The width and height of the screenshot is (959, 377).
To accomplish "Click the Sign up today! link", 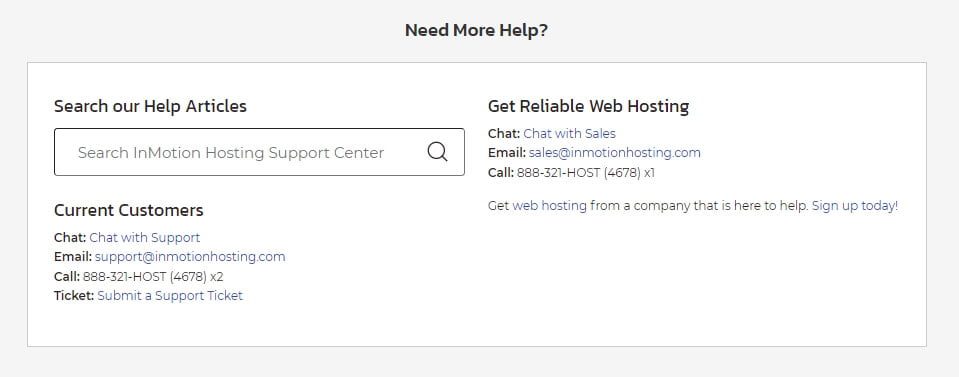I will click(x=855, y=206).
